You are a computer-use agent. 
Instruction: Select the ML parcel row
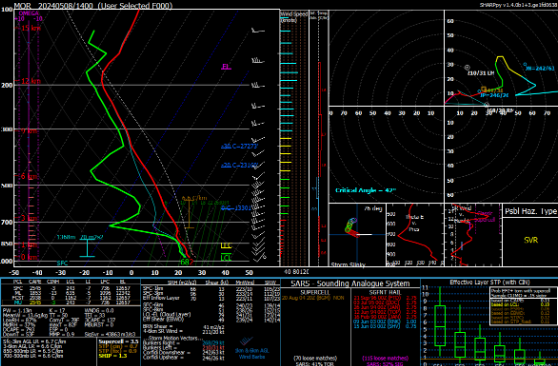(70, 293)
